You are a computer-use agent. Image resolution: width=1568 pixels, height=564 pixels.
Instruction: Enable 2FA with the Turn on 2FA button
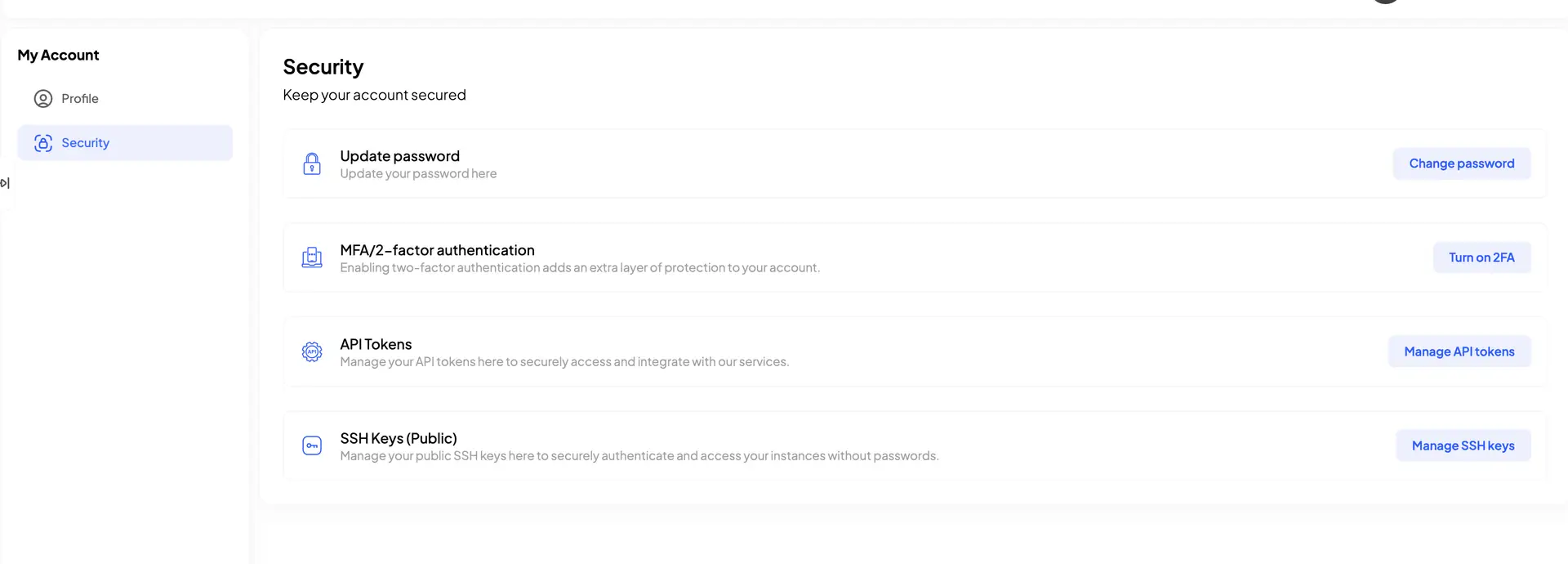pyautogui.click(x=1481, y=257)
